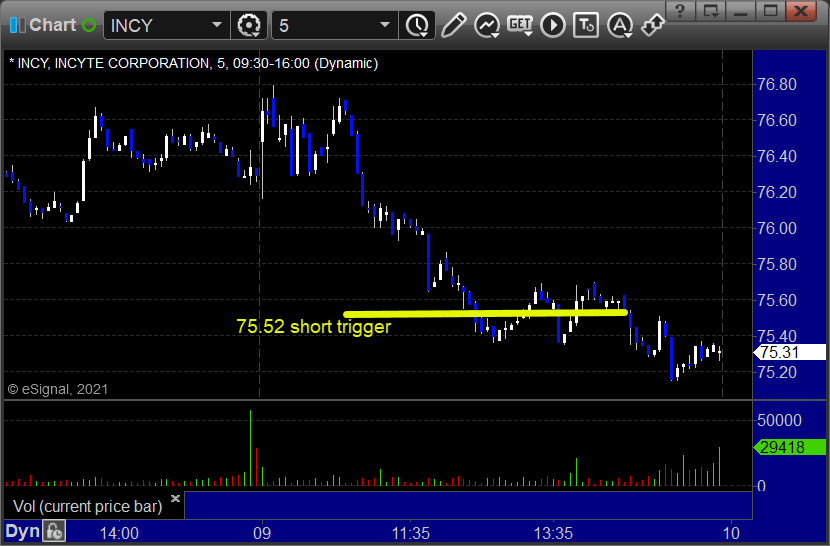Click the 76.80 price axis label

pyautogui.click(x=777, y=84)
